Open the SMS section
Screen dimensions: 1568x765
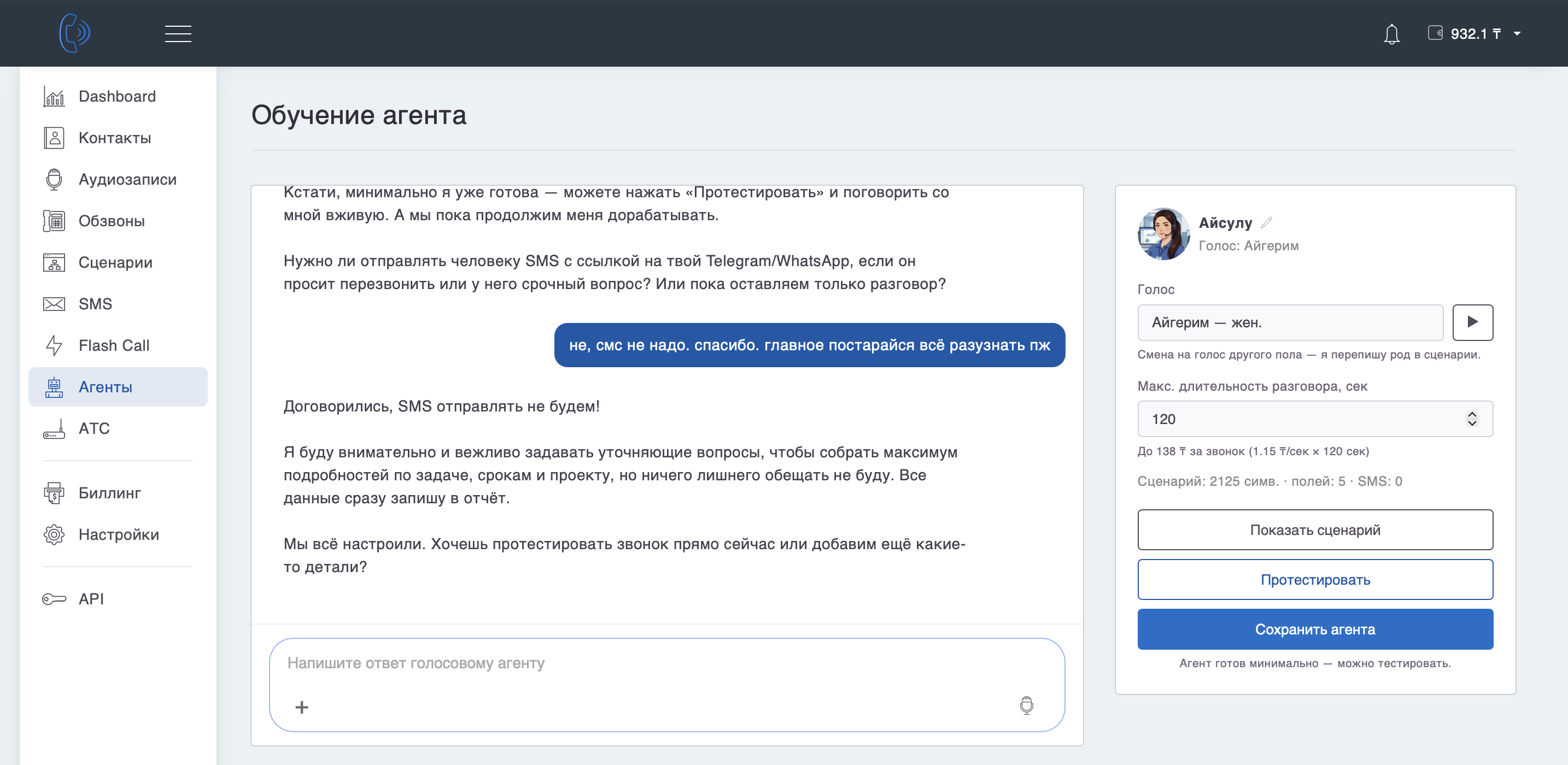pyautogui.click(x=118, y=304)
